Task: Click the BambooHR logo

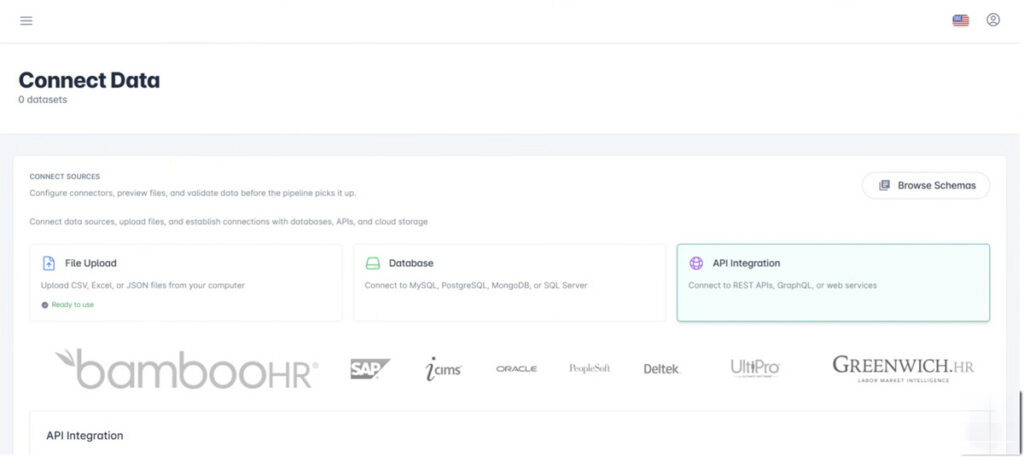Action: click(x=186, y=368)
